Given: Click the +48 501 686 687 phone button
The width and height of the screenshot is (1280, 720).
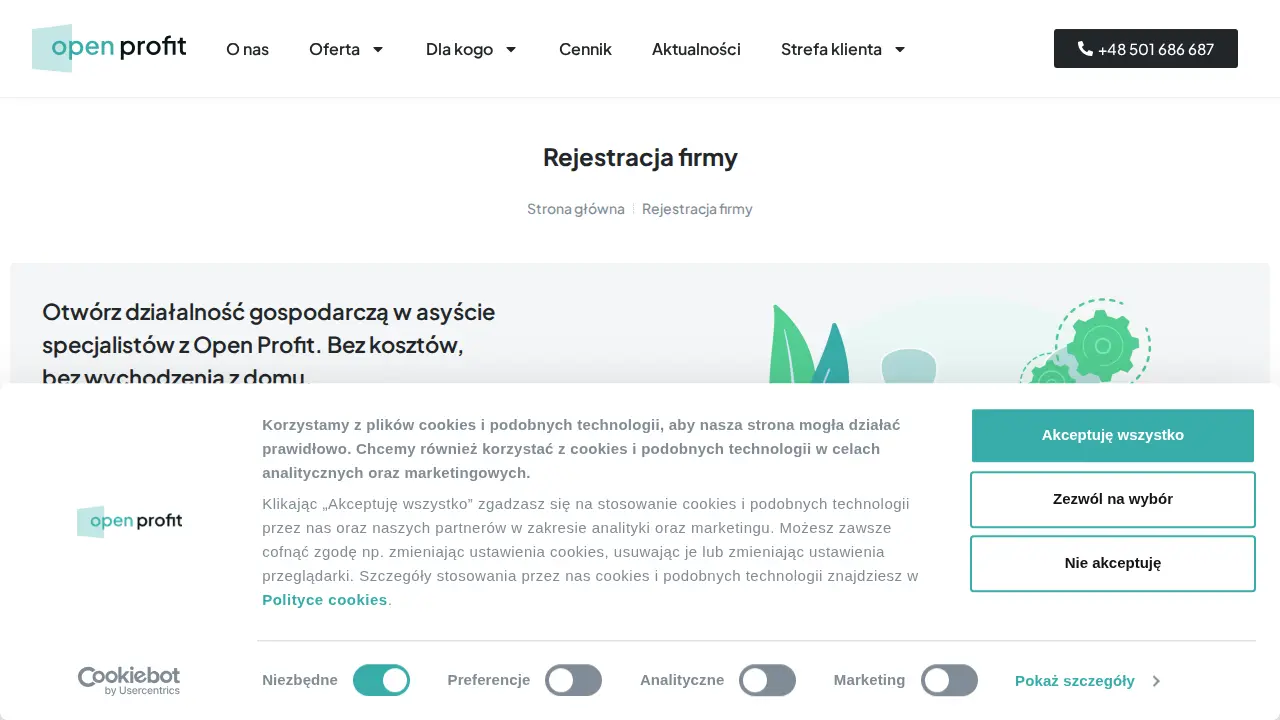Looking at the screenshot, I should (1146, 48).
